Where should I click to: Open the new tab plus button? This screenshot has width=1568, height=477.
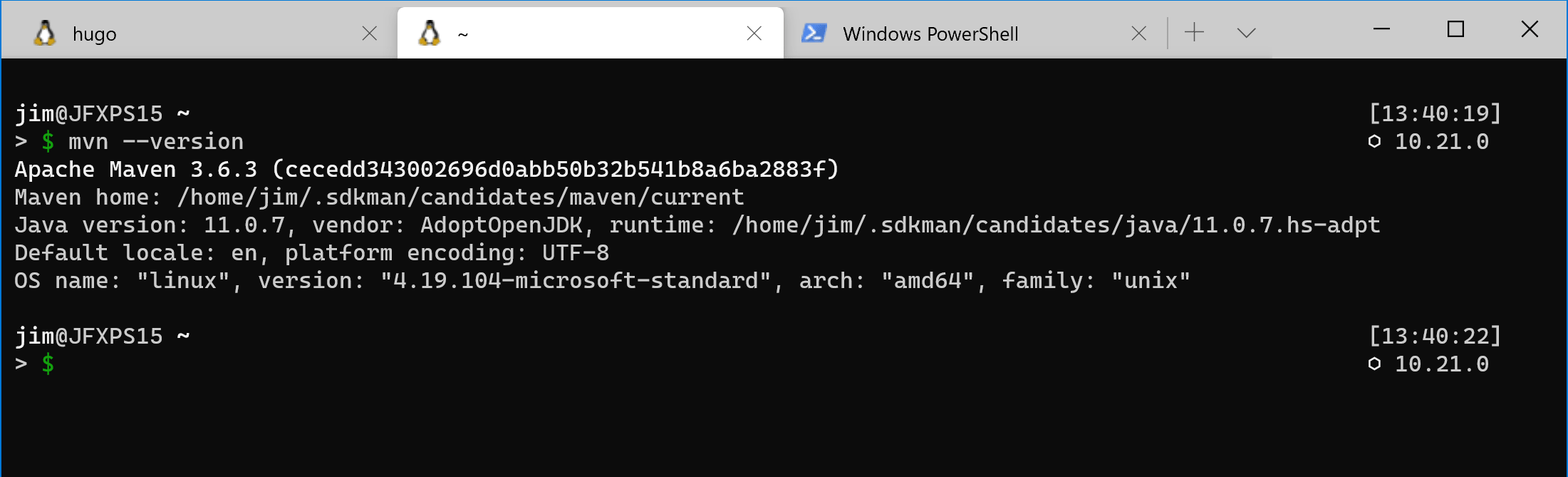(1193, 32)
